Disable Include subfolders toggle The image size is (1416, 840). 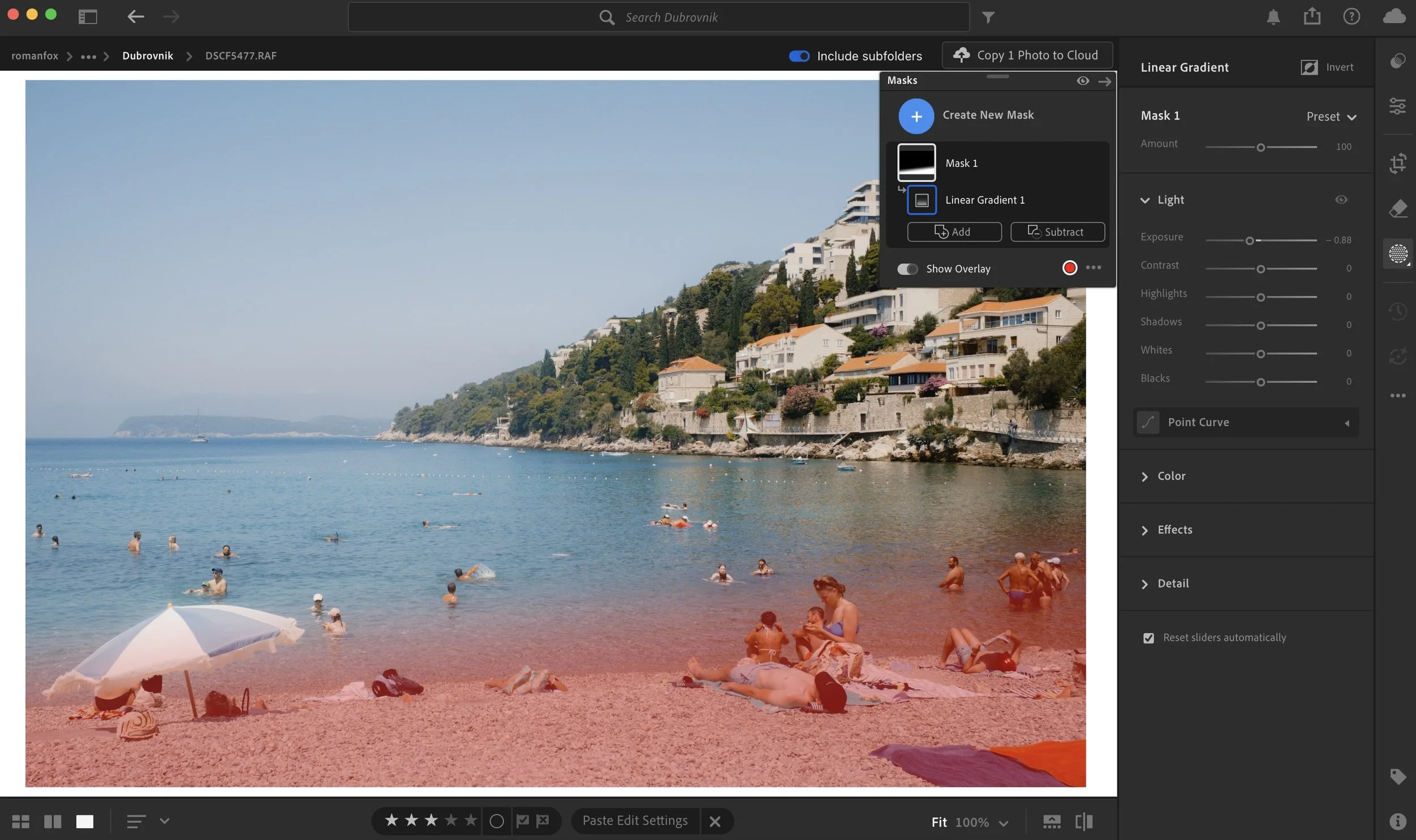[x=799, y=56]
